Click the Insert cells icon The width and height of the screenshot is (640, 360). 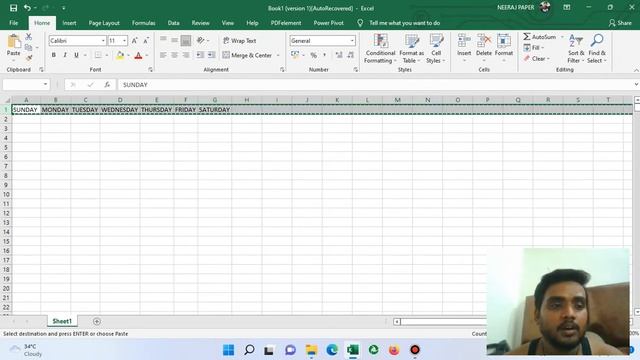464,41
